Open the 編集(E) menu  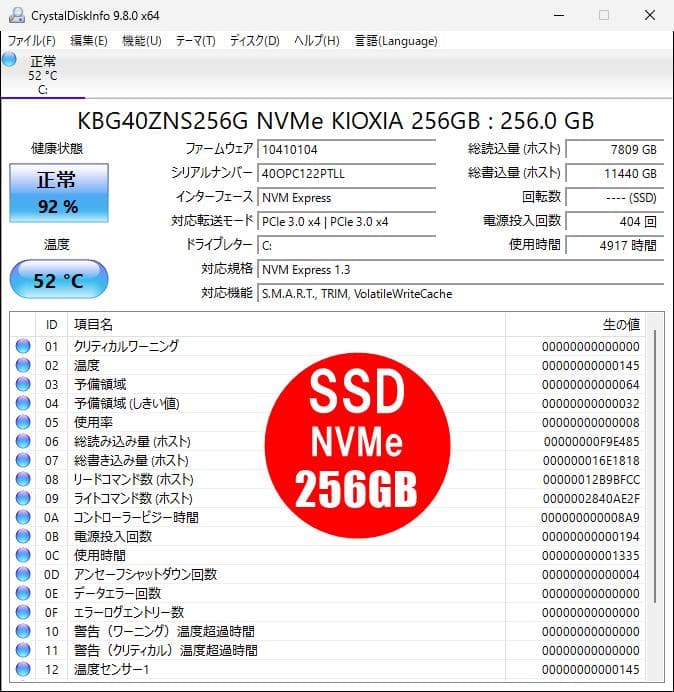[89, 41]
